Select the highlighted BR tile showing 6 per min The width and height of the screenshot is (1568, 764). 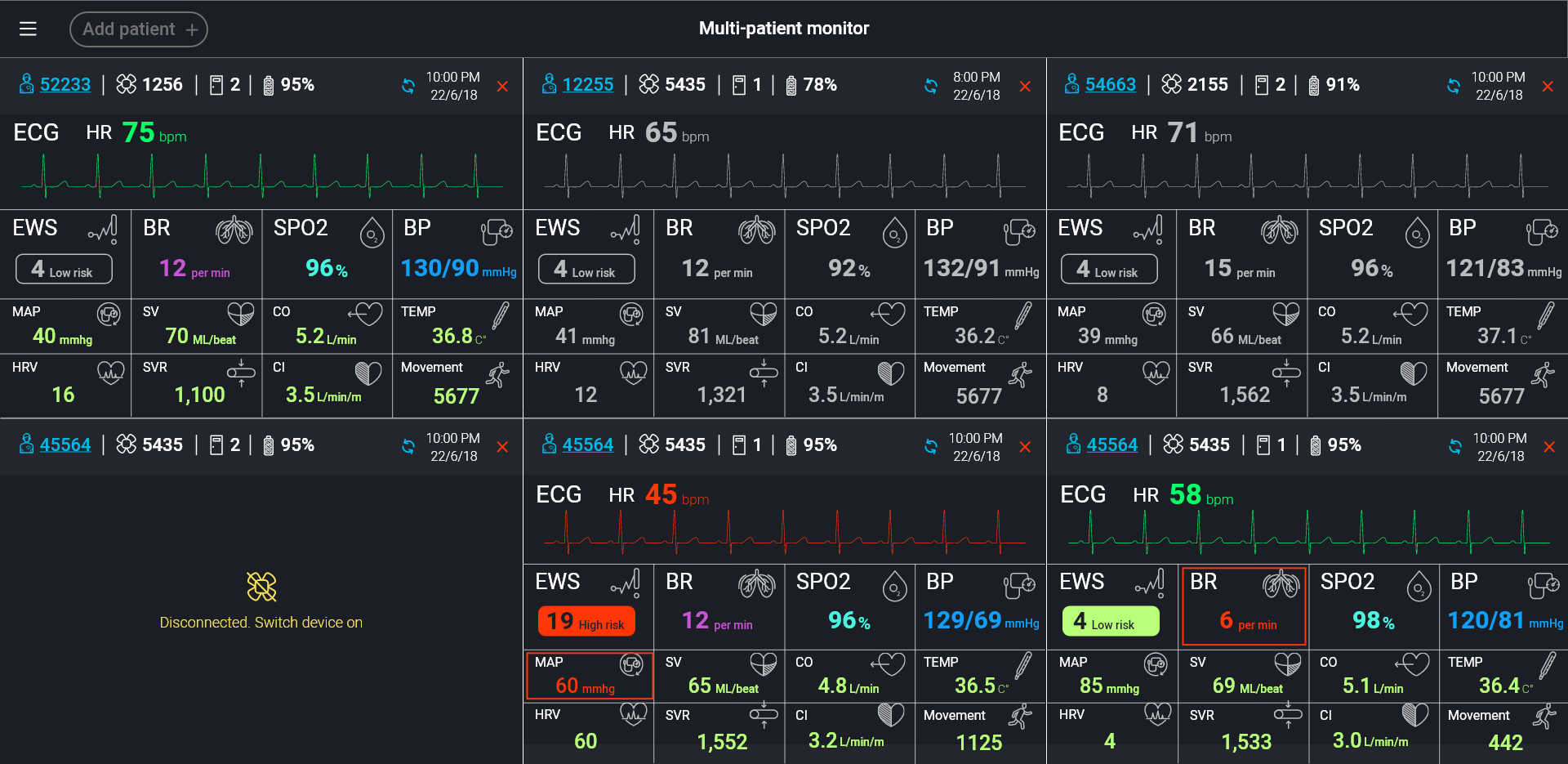click(1243, 605)
